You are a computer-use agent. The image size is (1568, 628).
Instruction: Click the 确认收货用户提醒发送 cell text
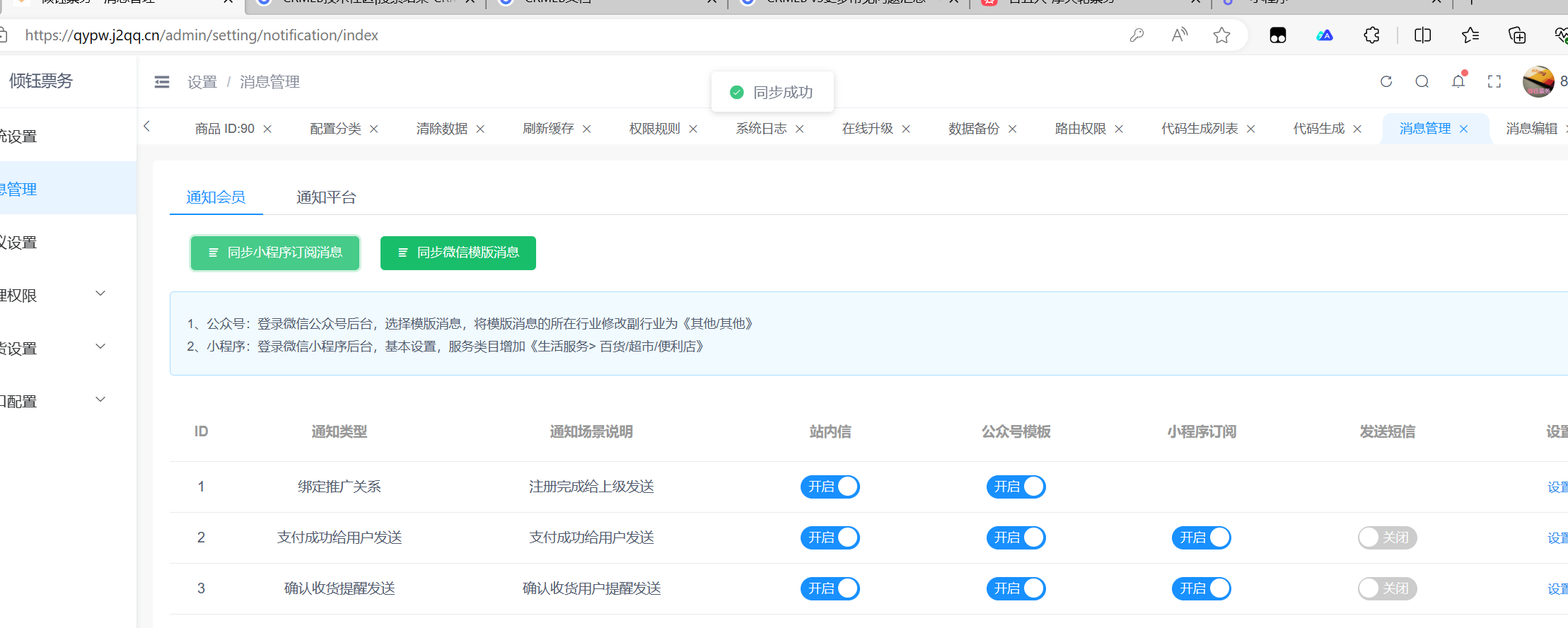click(x=591, y=588)
